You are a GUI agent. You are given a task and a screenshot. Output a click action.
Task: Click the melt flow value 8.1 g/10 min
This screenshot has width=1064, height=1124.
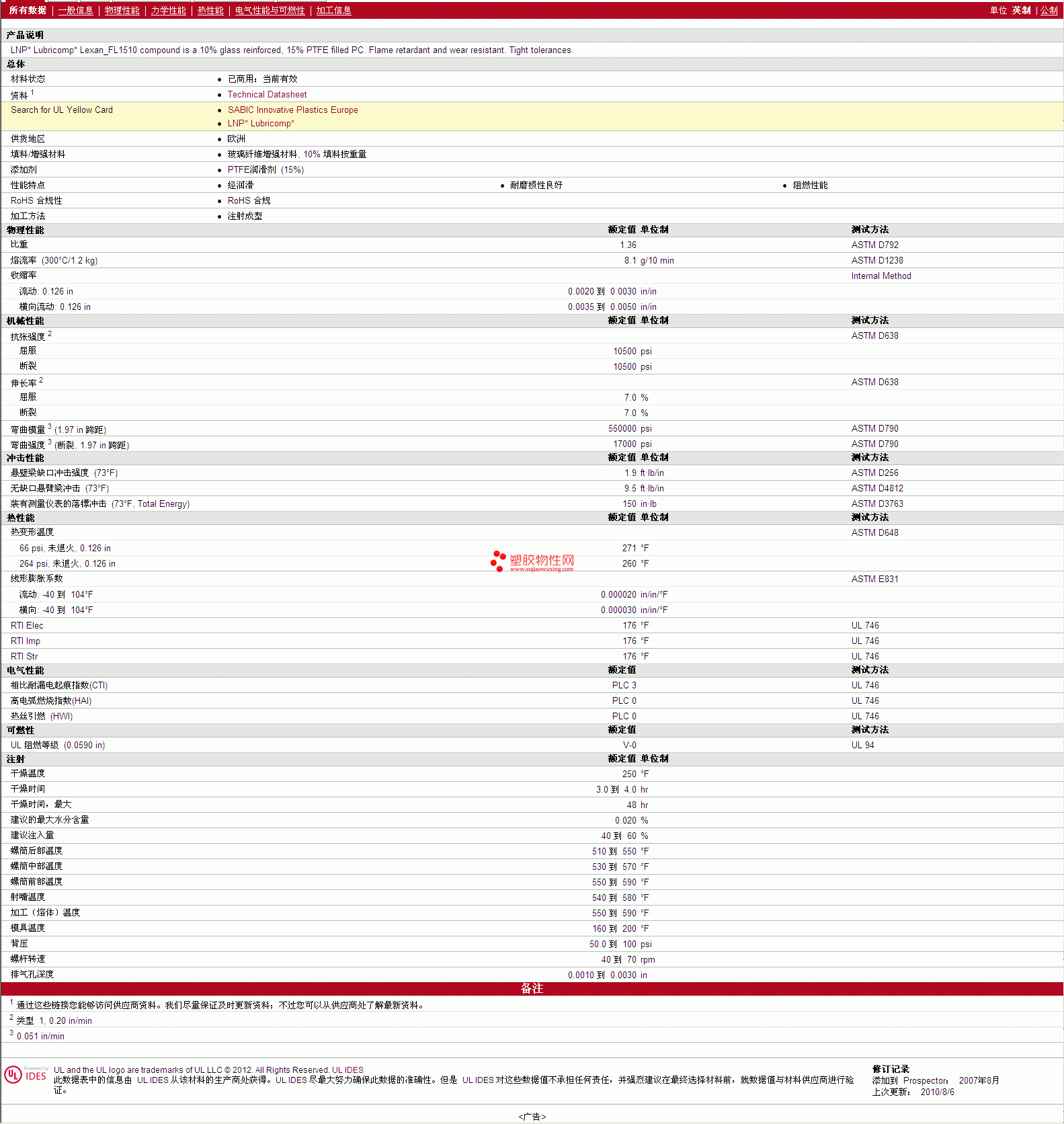coord(649,261)
